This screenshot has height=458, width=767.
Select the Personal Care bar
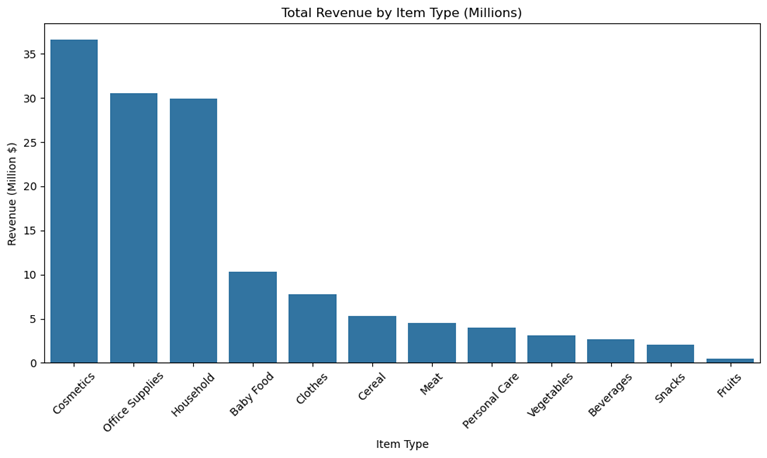[491, 345]
